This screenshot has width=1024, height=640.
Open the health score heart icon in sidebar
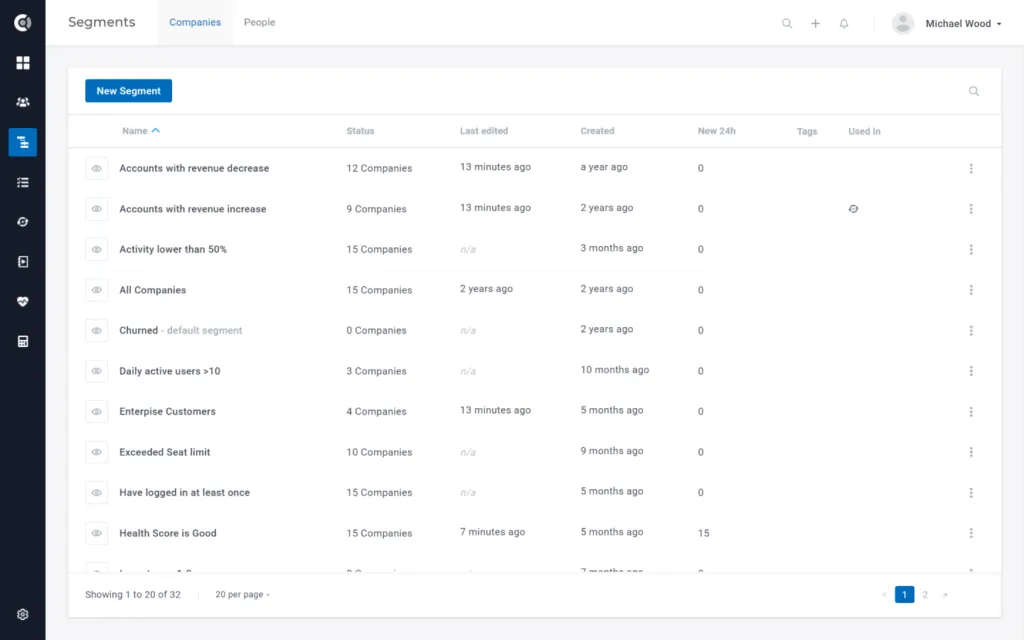click(23, 302)
